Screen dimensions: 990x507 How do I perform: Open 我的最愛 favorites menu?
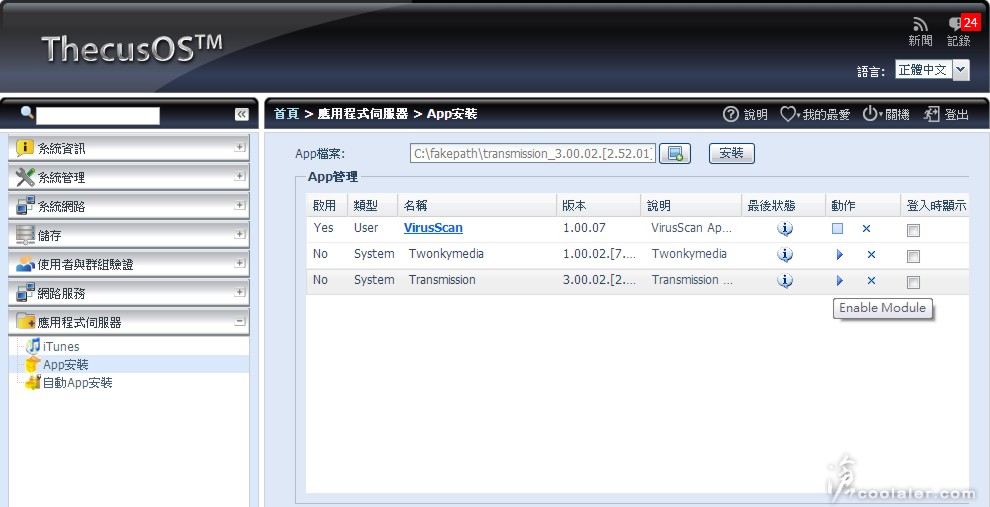pyautogui.click(x=815, y=114)
